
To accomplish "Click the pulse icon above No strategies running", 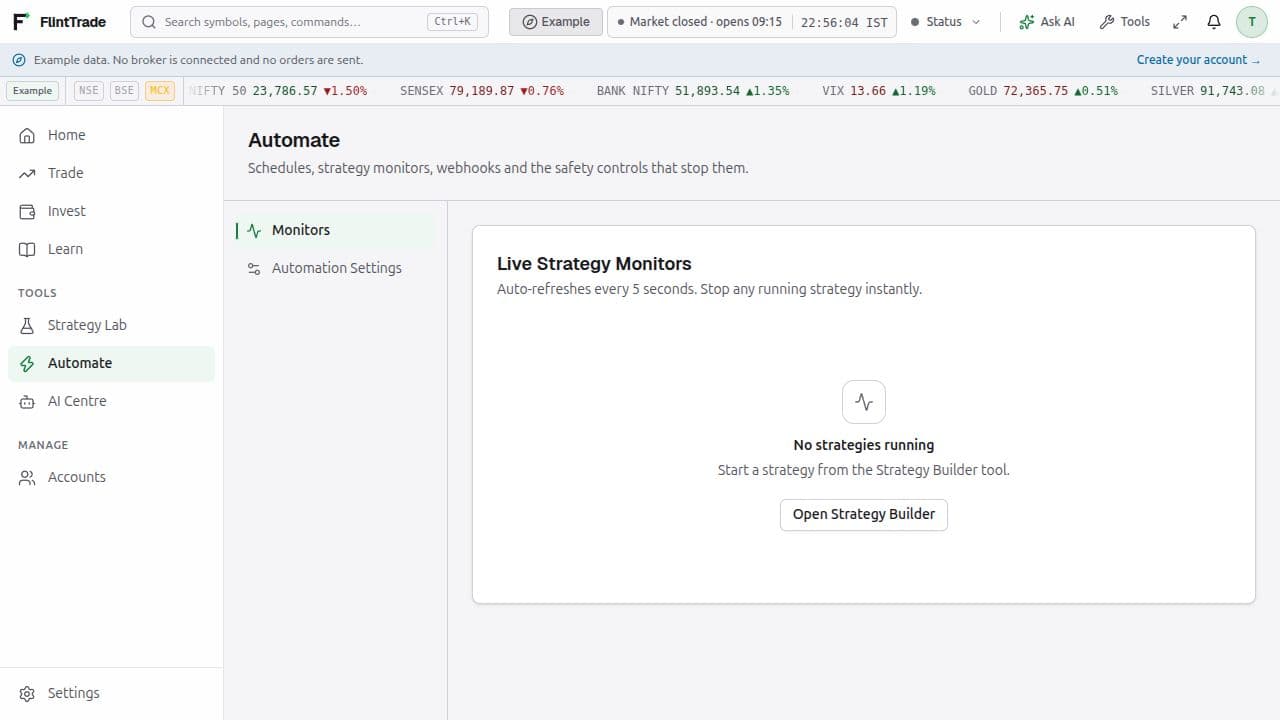I will 864,402.
